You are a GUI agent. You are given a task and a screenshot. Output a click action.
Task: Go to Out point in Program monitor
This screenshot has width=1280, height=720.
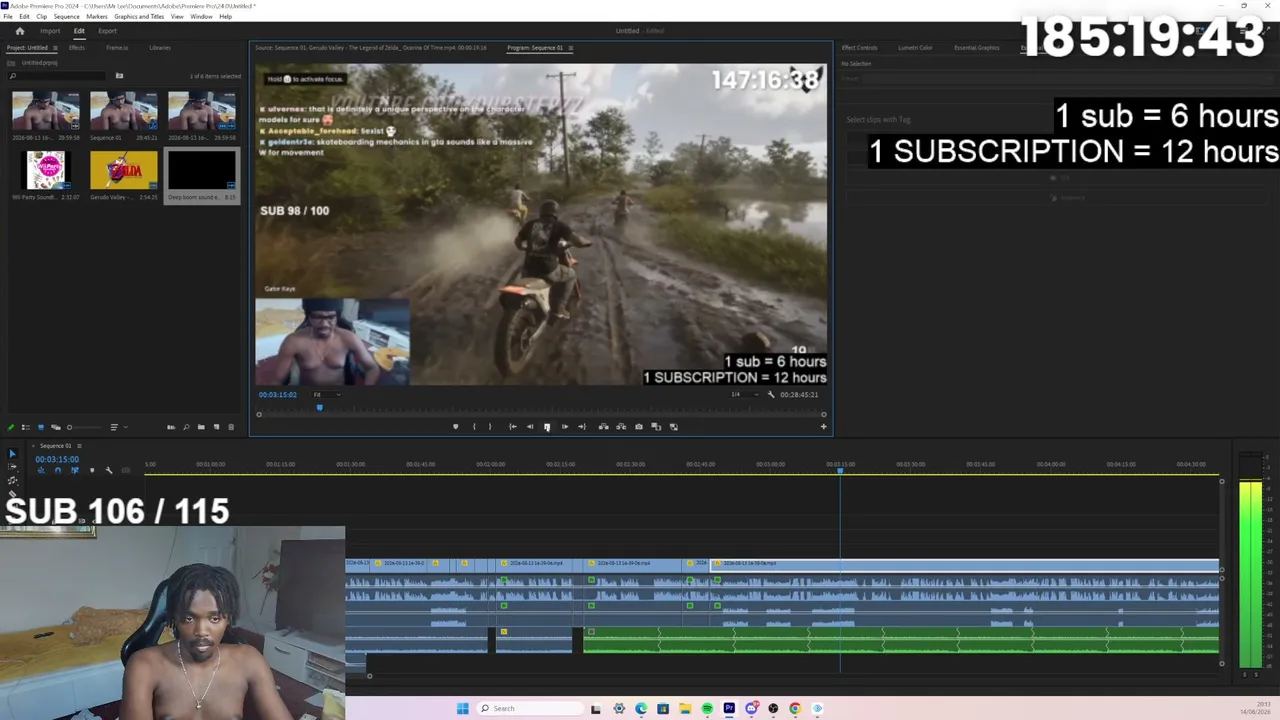point(582,427)
